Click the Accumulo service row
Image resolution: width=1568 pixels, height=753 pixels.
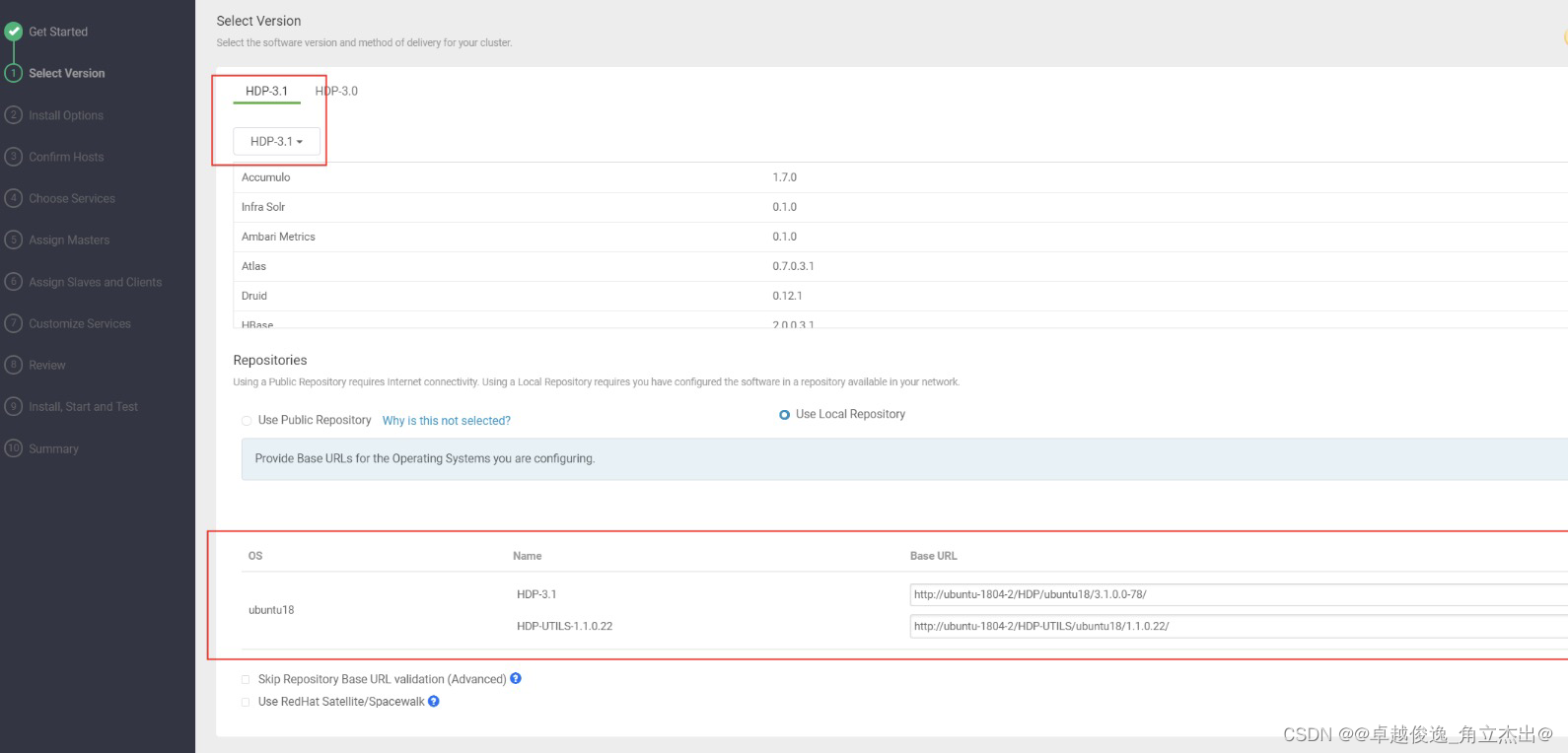coord(900,177)
